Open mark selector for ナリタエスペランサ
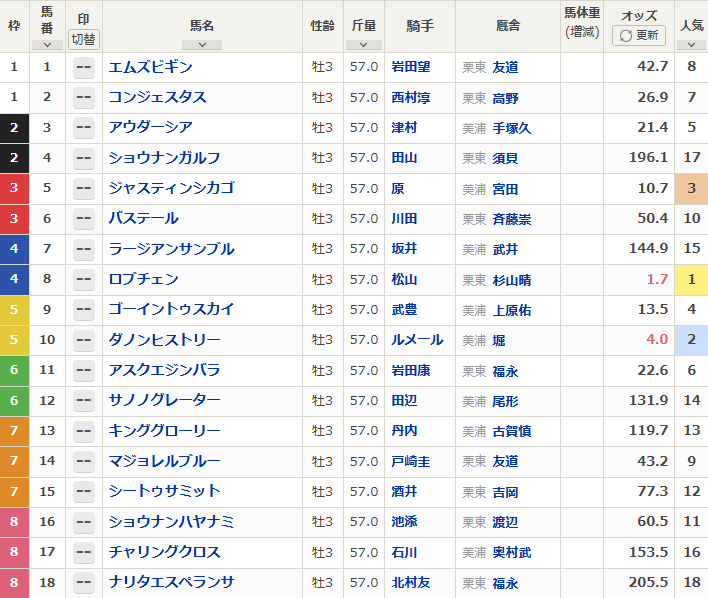 coord(84,582)
